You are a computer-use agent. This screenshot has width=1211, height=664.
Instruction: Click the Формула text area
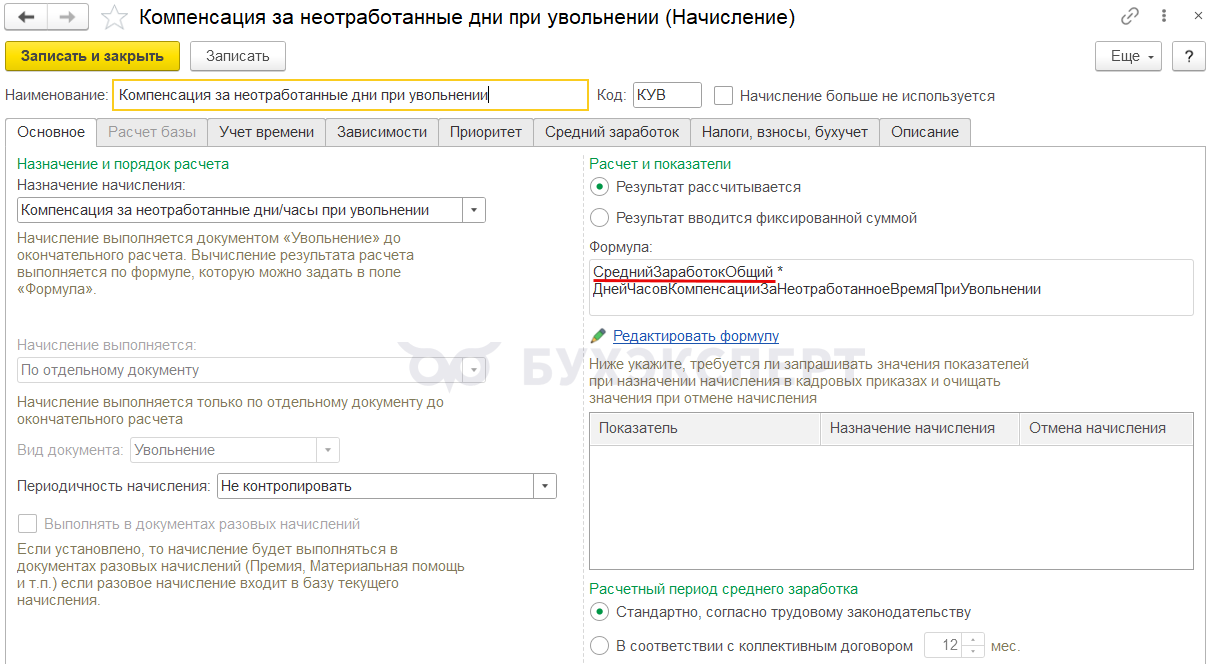click(x=891, y=288)
